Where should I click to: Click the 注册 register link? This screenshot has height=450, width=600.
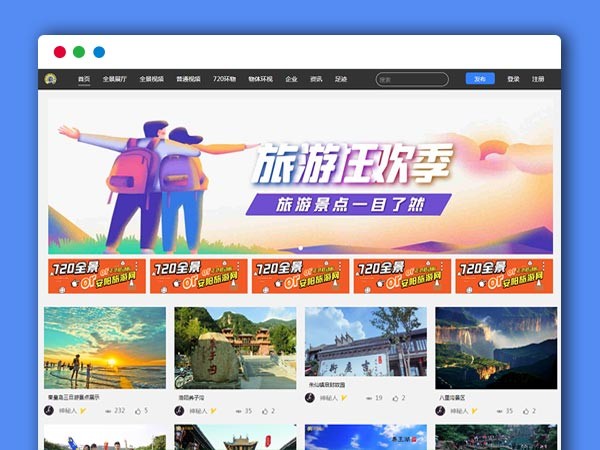click(538, 79)
